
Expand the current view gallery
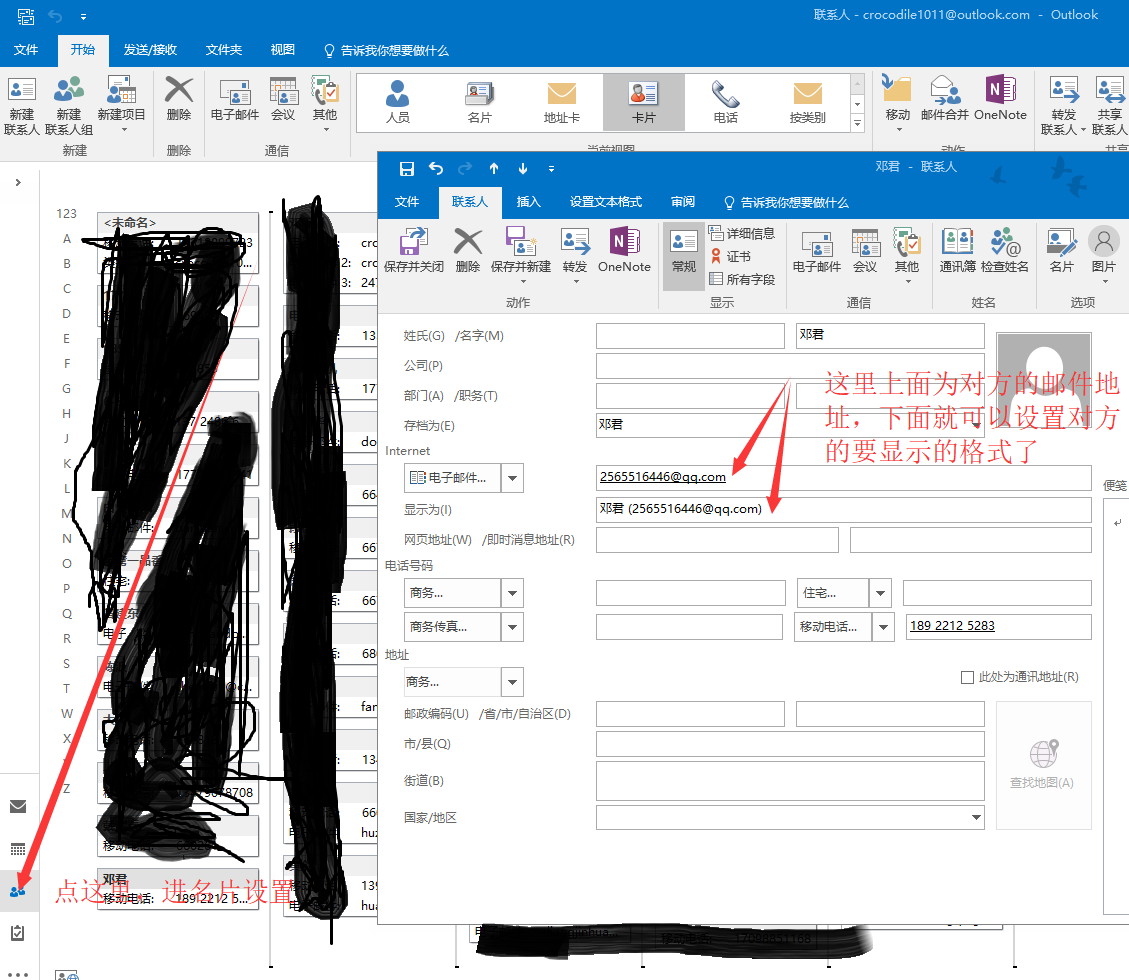(x=858, y=123)
